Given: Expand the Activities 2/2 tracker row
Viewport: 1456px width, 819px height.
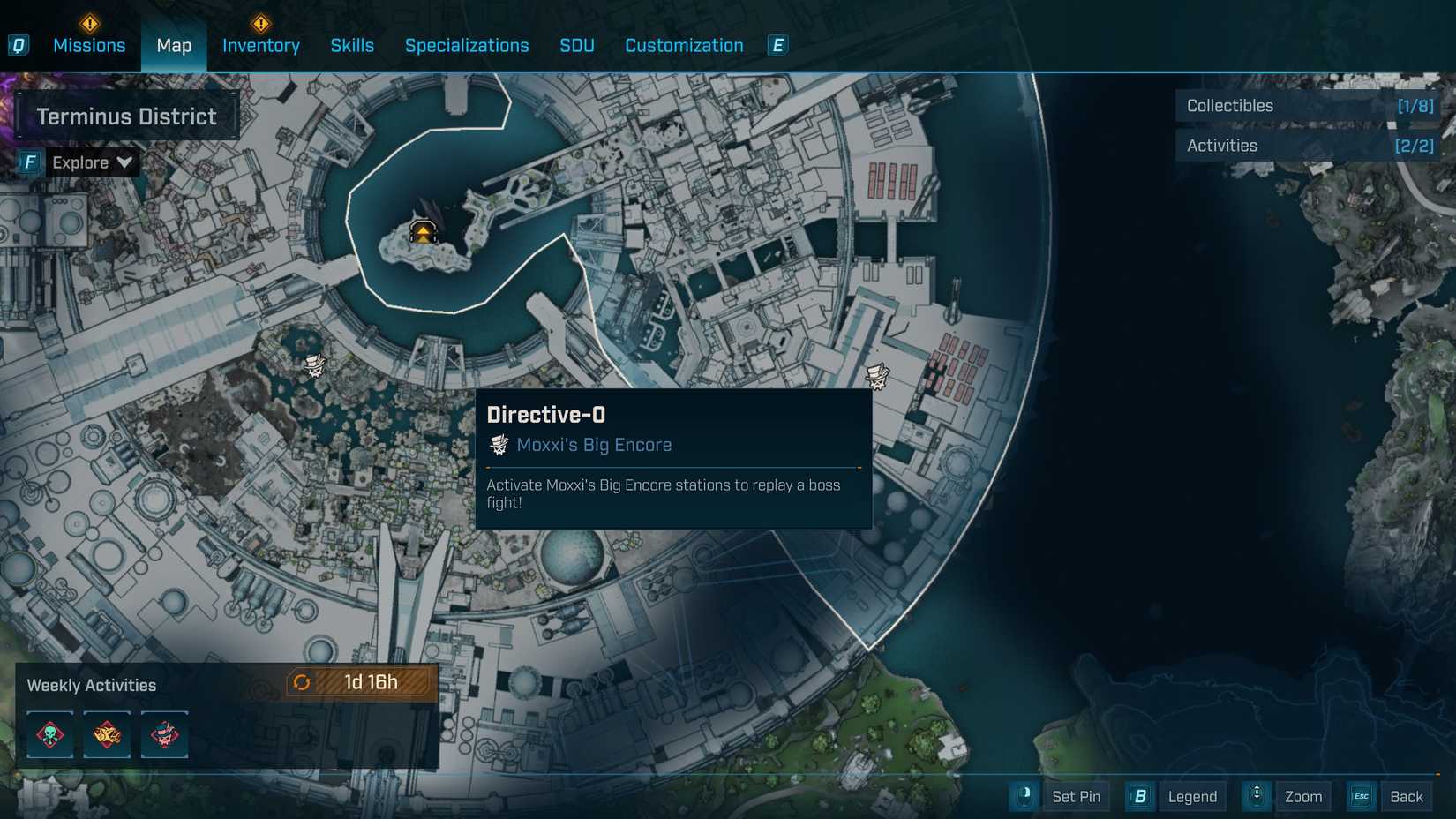Looking at the screenshot, I should tap(1308, 146).
